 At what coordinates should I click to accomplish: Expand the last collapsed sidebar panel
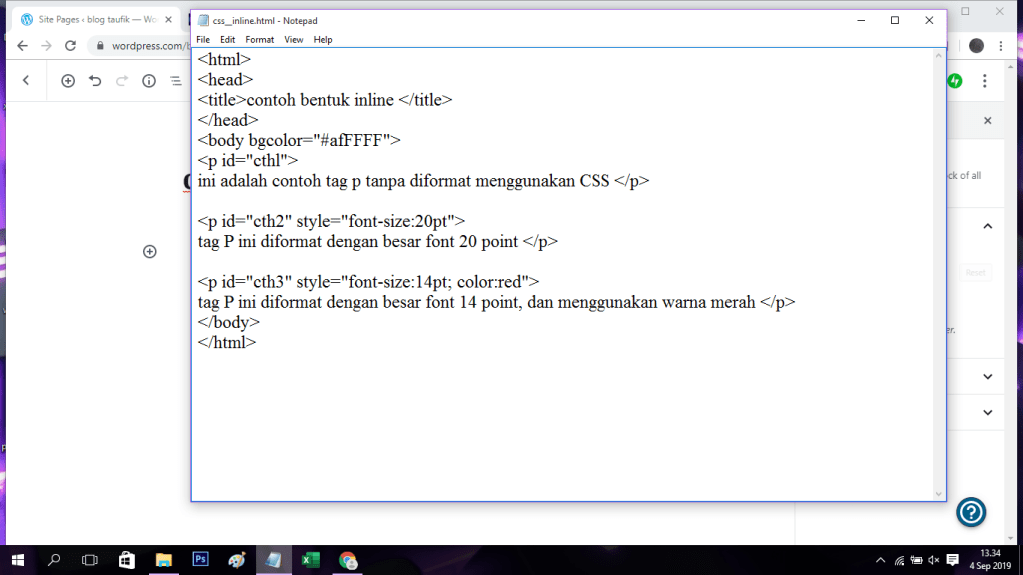pos(987,412)
